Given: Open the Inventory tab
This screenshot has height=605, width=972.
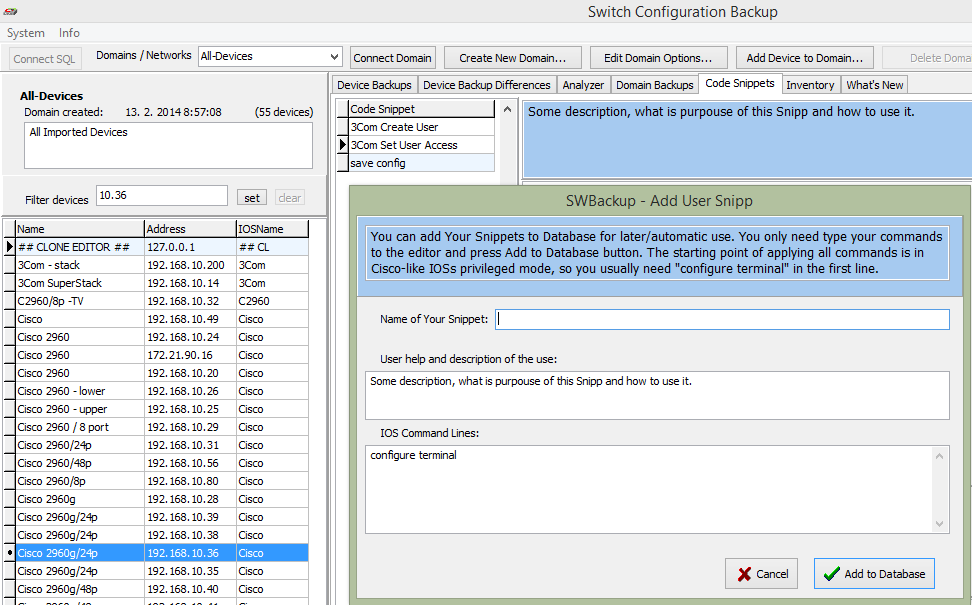Looking at the screenshot, I should [810, 85].
